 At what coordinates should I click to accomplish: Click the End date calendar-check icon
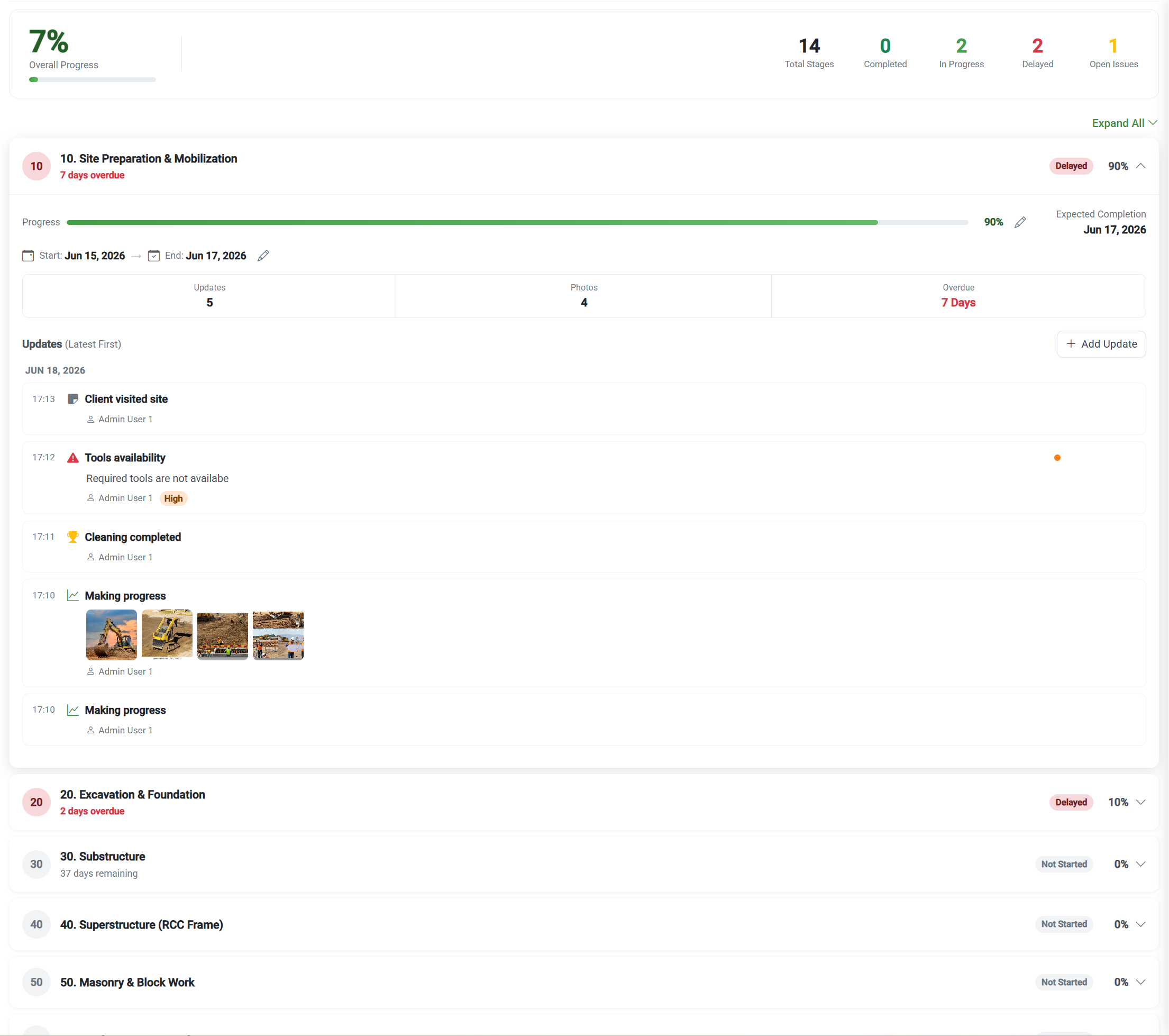[x=154, y=256]
